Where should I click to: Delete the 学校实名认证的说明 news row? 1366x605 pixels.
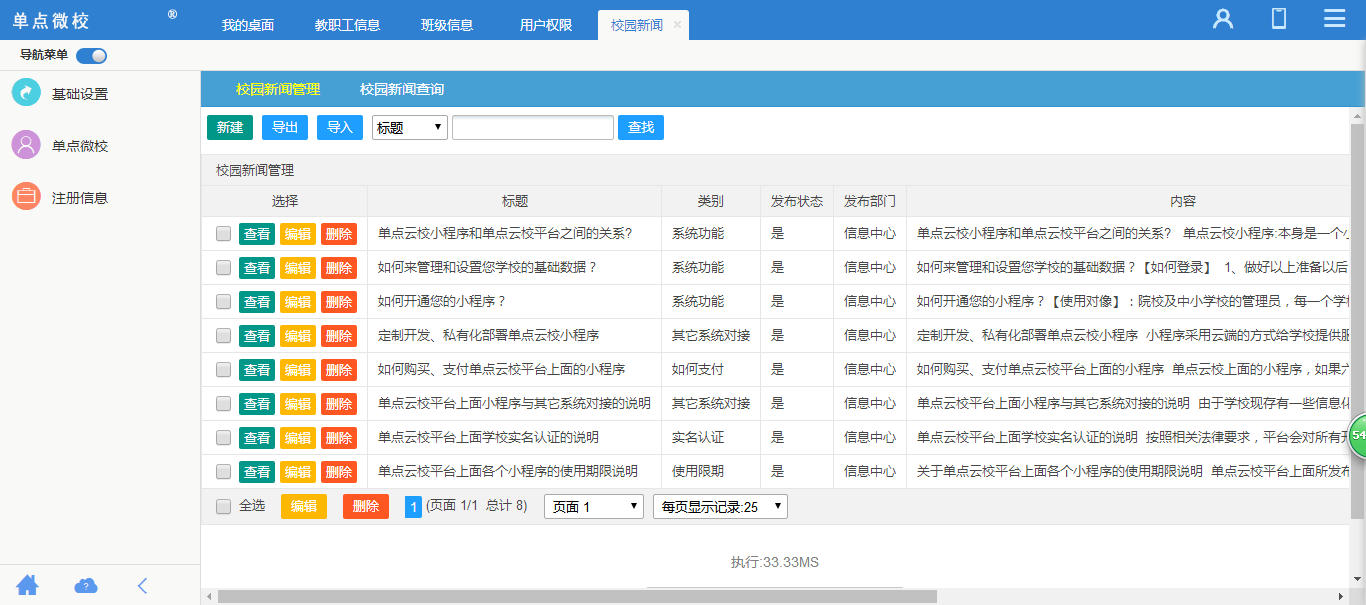coord(339,438)
